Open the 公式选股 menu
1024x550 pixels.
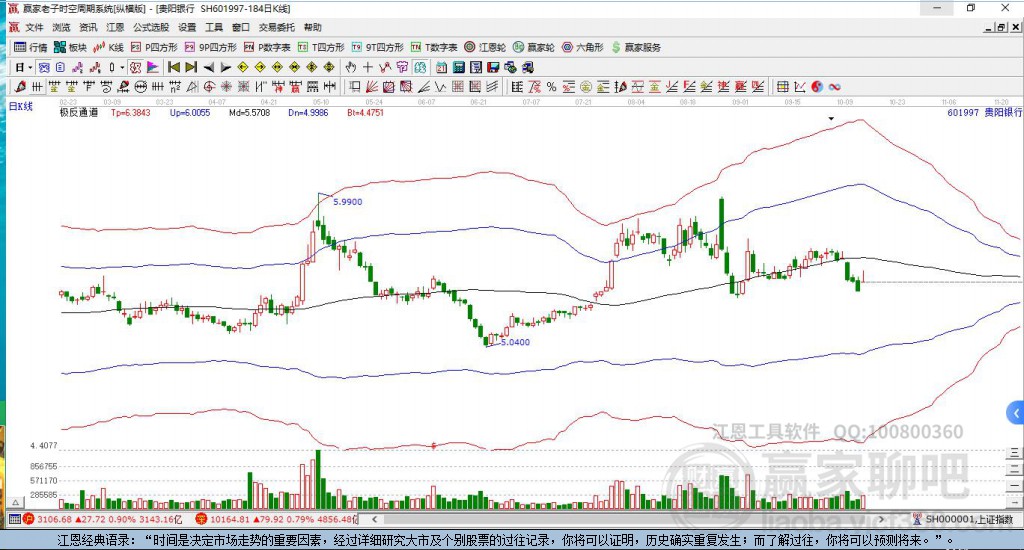151,27
